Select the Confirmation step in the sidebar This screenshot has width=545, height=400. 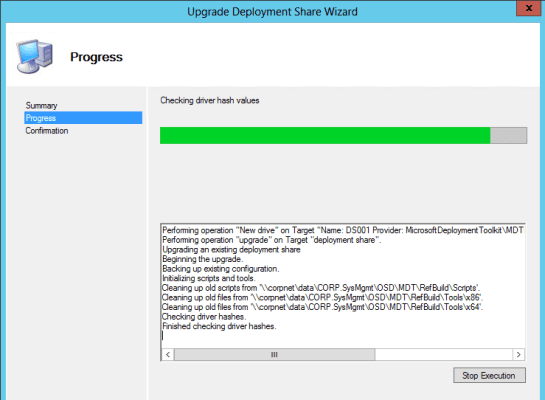click(x=47, y=131)
